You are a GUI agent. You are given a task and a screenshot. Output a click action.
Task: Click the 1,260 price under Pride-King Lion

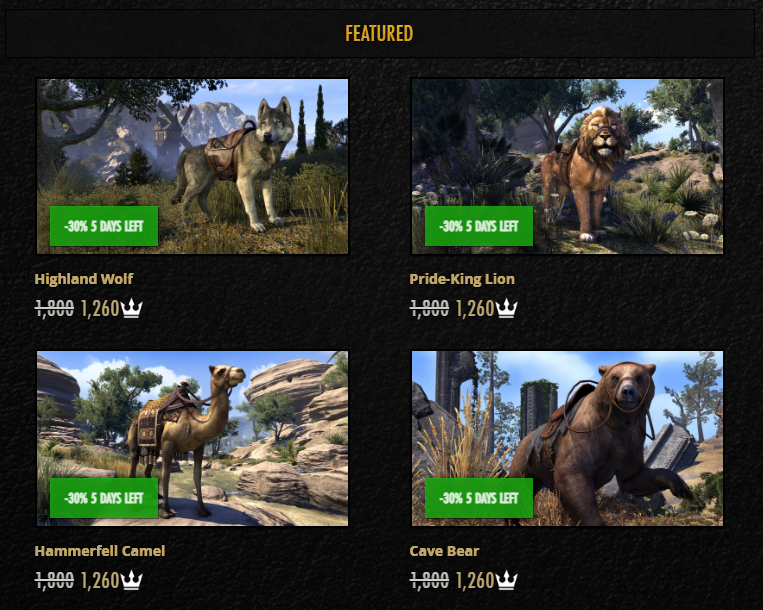pyautogui.click(x=475, y=308)
